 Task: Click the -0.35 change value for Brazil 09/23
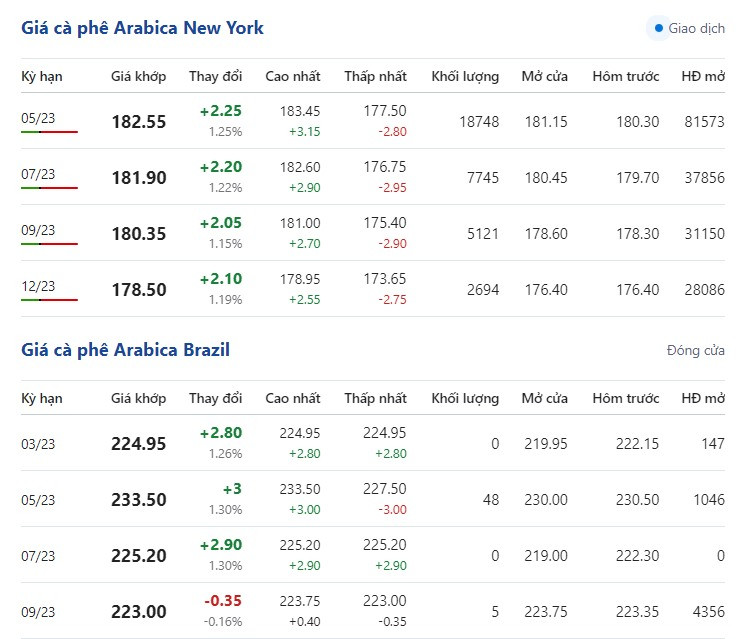pos(222,601)
